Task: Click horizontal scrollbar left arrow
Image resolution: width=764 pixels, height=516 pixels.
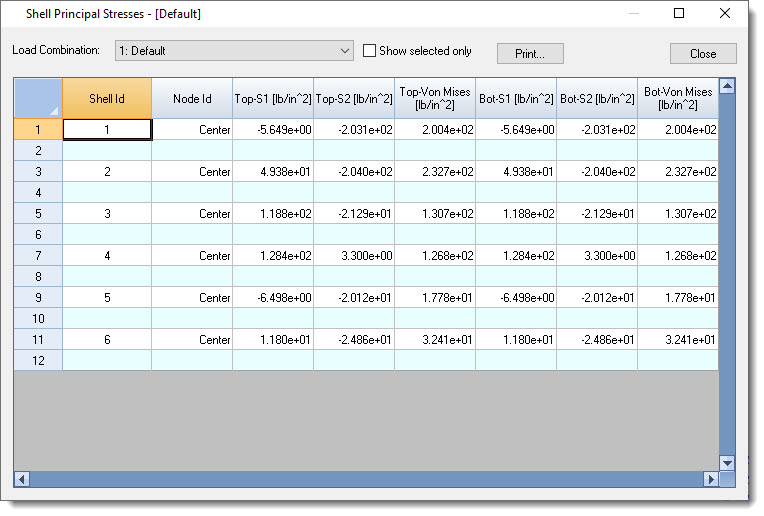Action: tap(22, 480)
